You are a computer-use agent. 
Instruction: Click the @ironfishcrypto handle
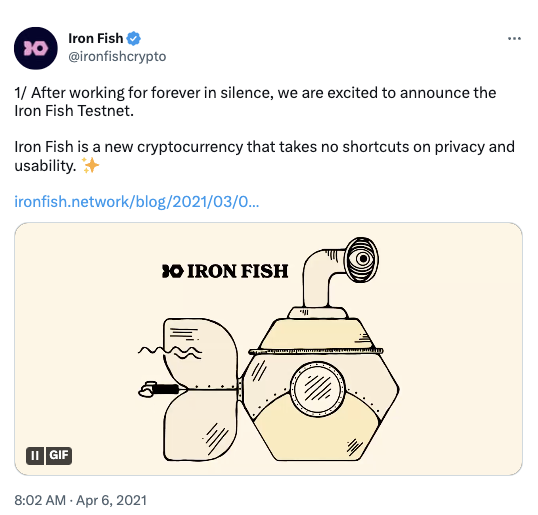pyautogui.click(x=117, y=56)
